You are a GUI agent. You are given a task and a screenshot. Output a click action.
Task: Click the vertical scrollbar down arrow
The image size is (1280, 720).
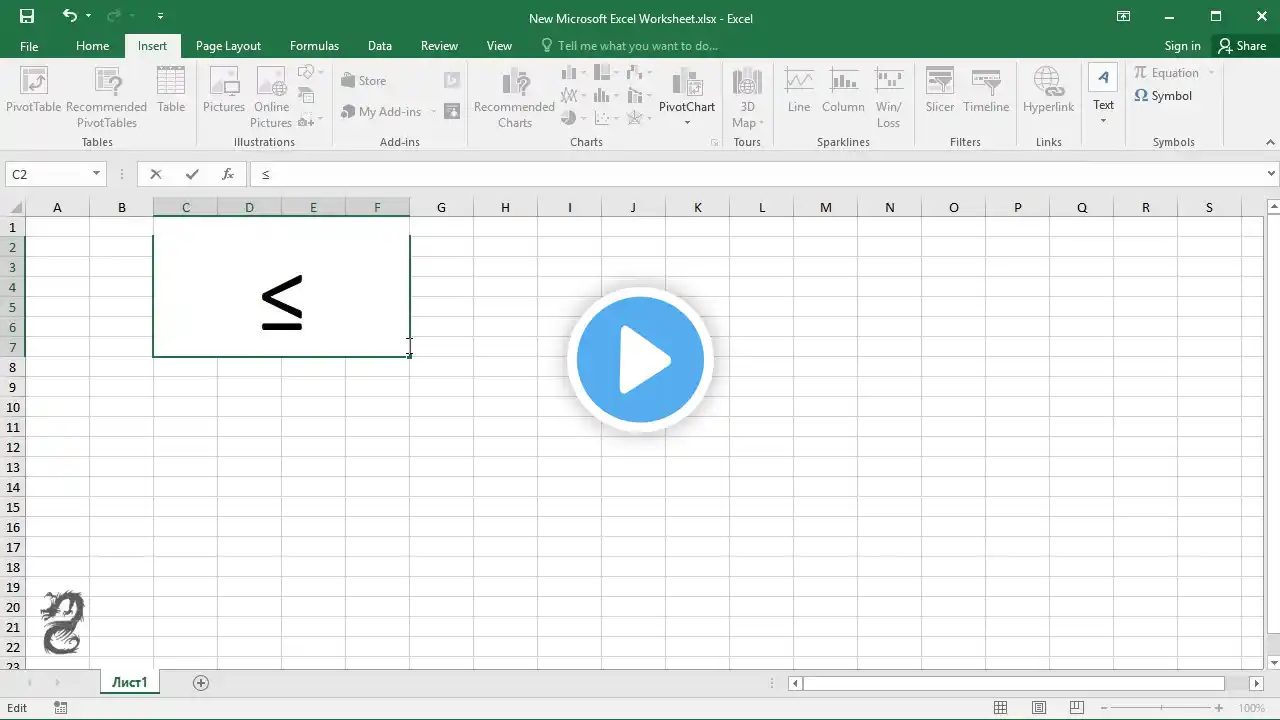1273,663
